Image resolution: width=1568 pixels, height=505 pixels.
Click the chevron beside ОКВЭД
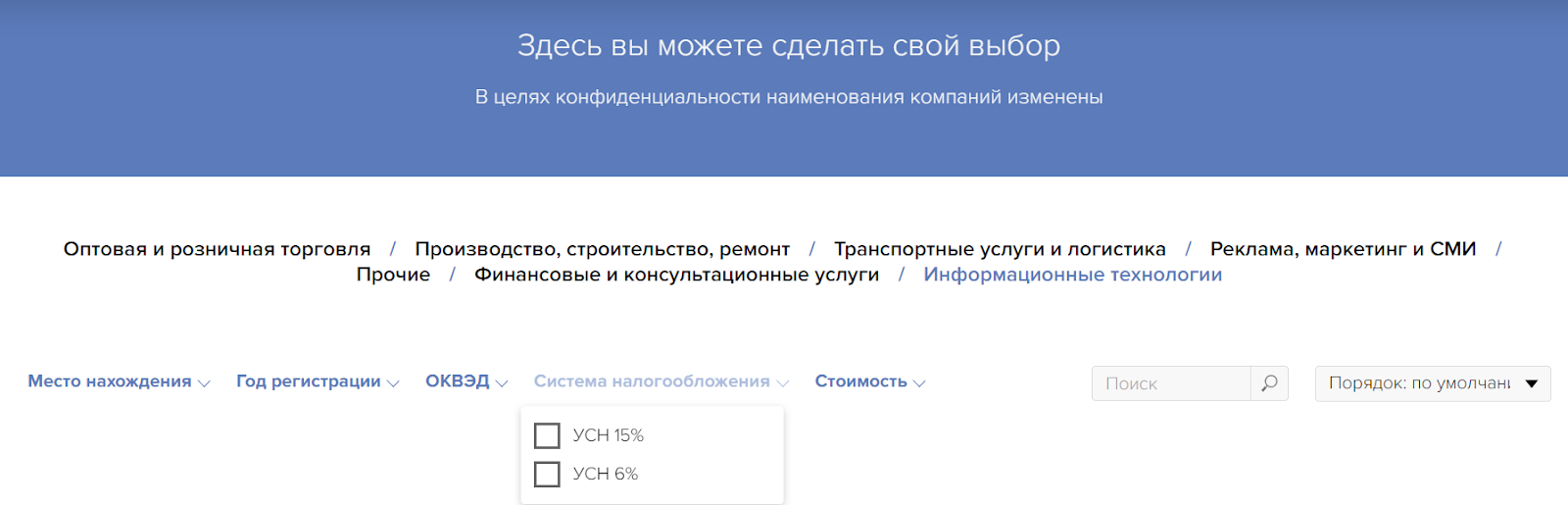[x=502, y=383]
